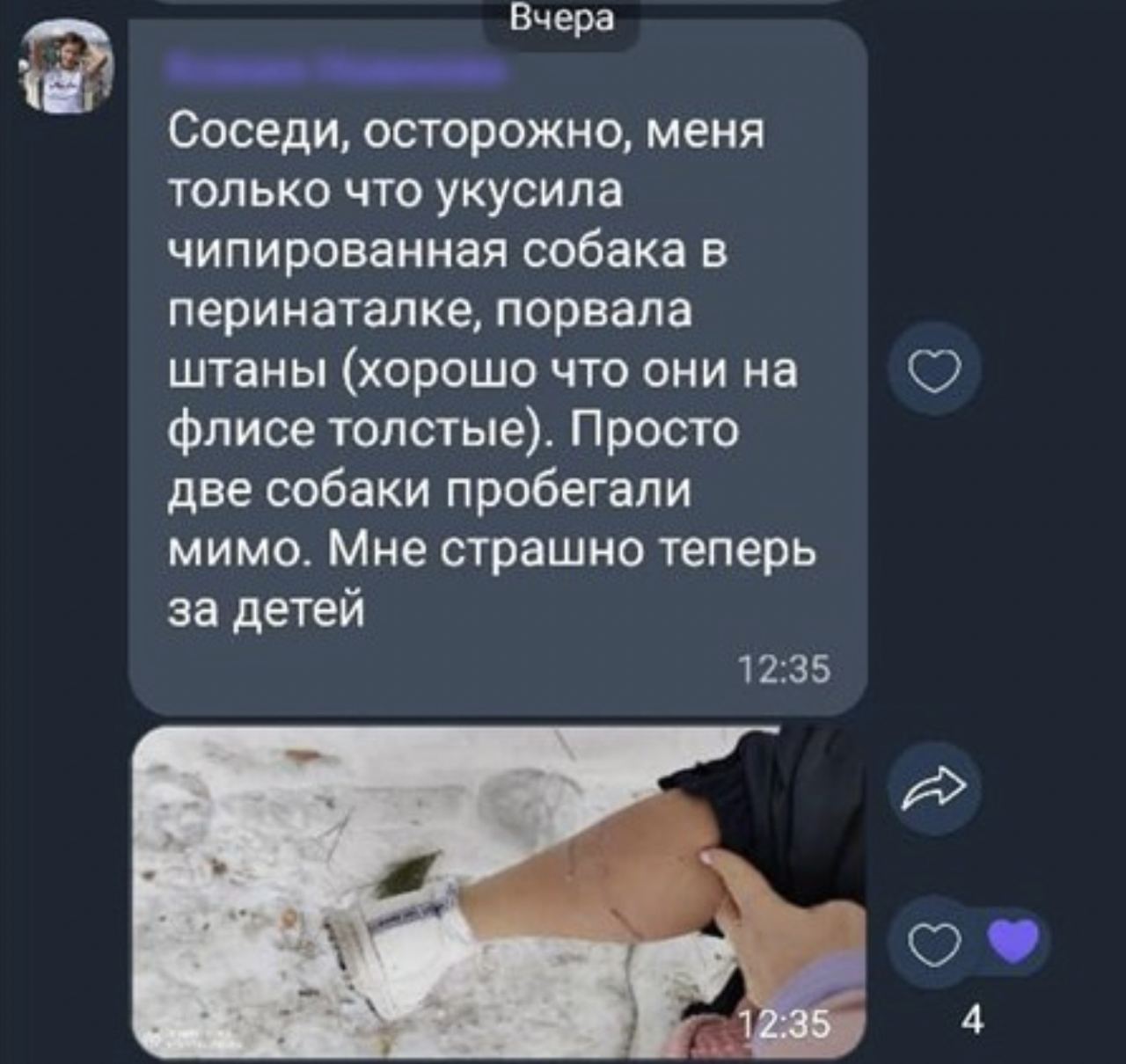
Task: Tap the text message's 12:35 timestamp
Action: click(x=782, y=672)
